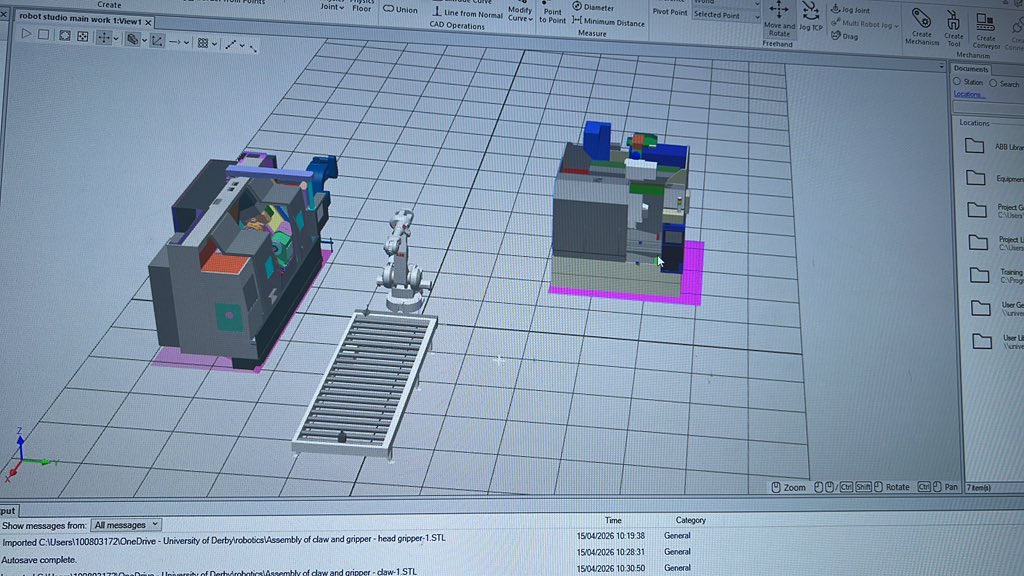Open the Modify Curve dropdown
Viewport: 1024px width, 576px height.
point(520,14)
